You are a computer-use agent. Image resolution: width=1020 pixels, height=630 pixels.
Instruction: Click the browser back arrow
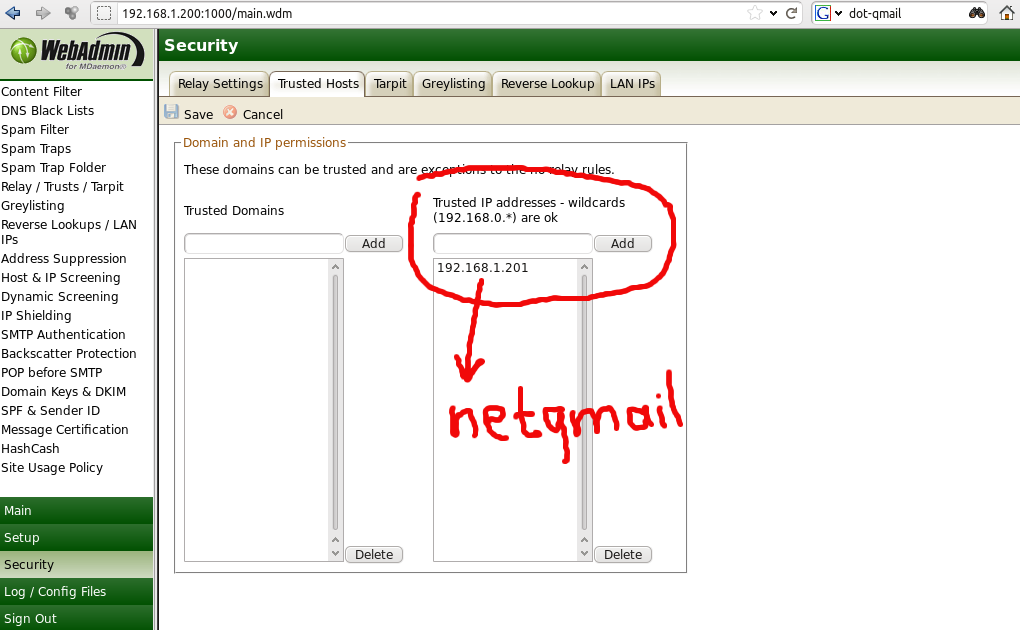pos(14,13)
